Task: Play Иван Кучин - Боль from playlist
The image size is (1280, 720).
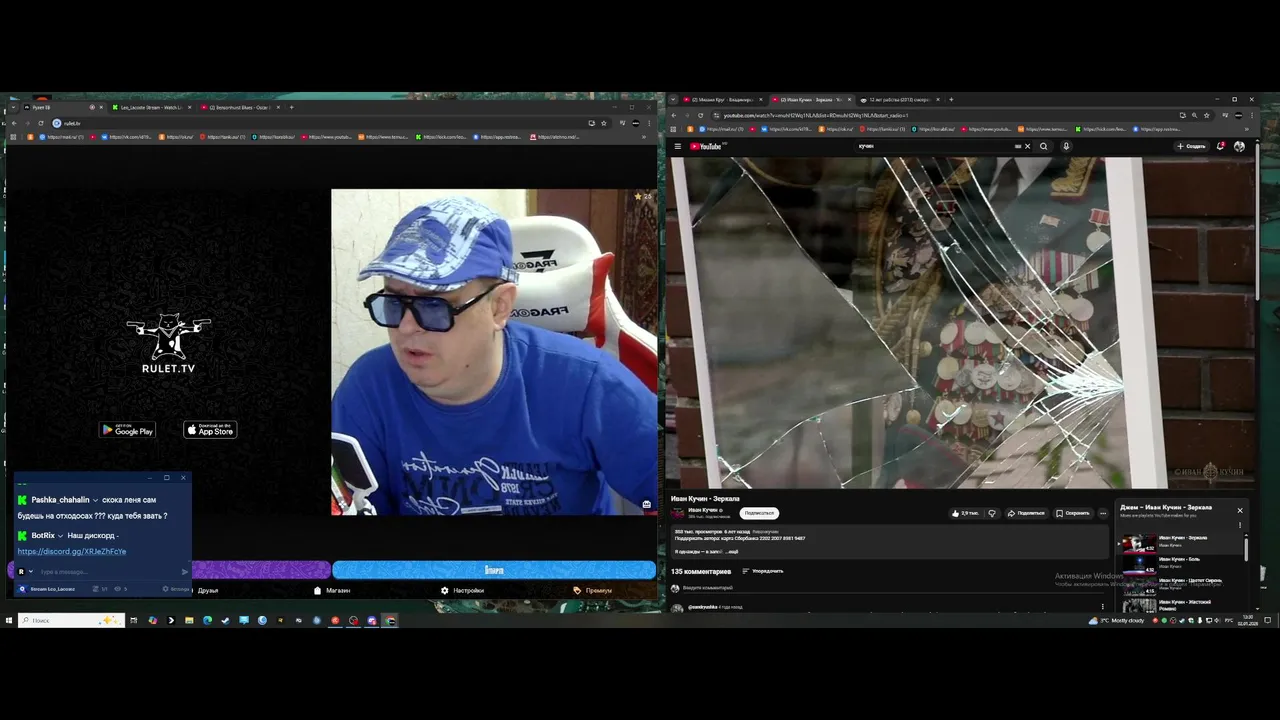Action: point(1180,562)
